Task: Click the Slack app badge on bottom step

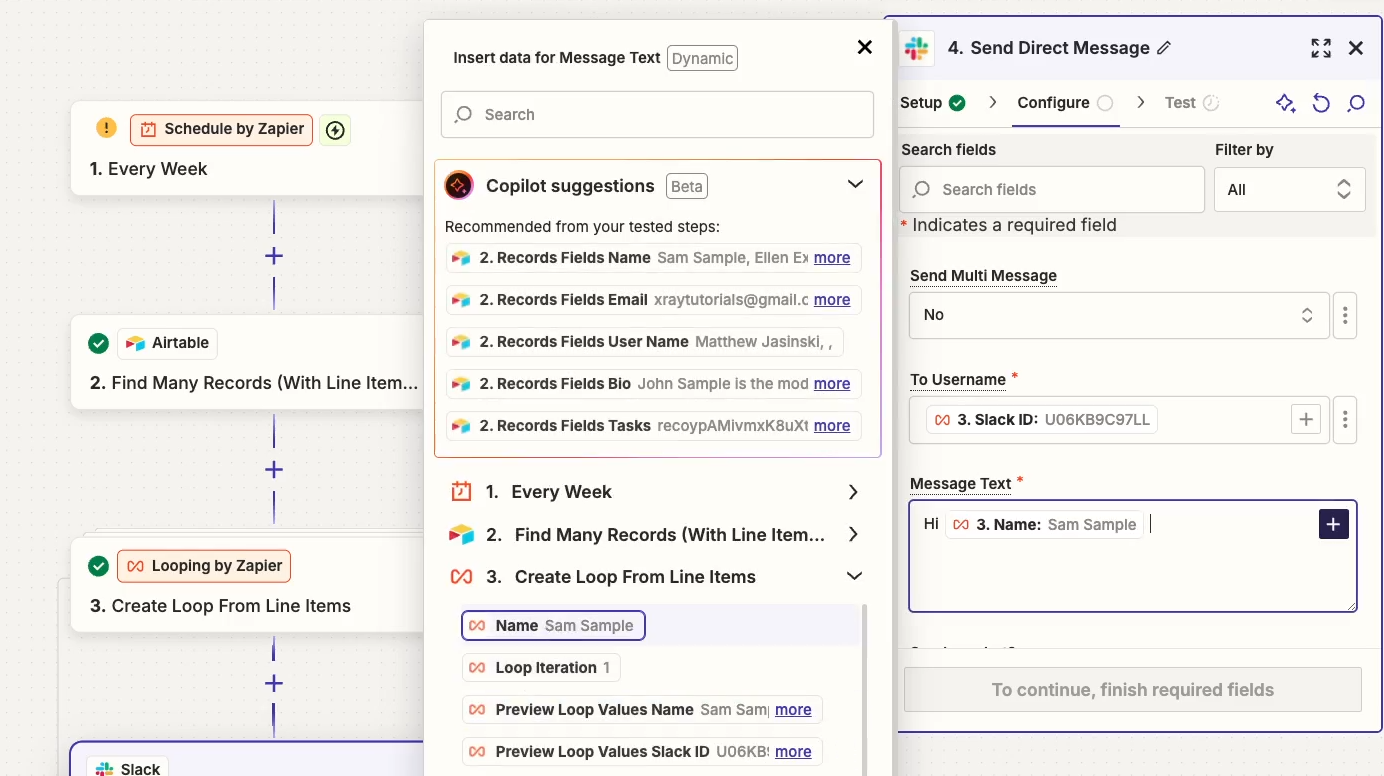Action: [129, 768]
